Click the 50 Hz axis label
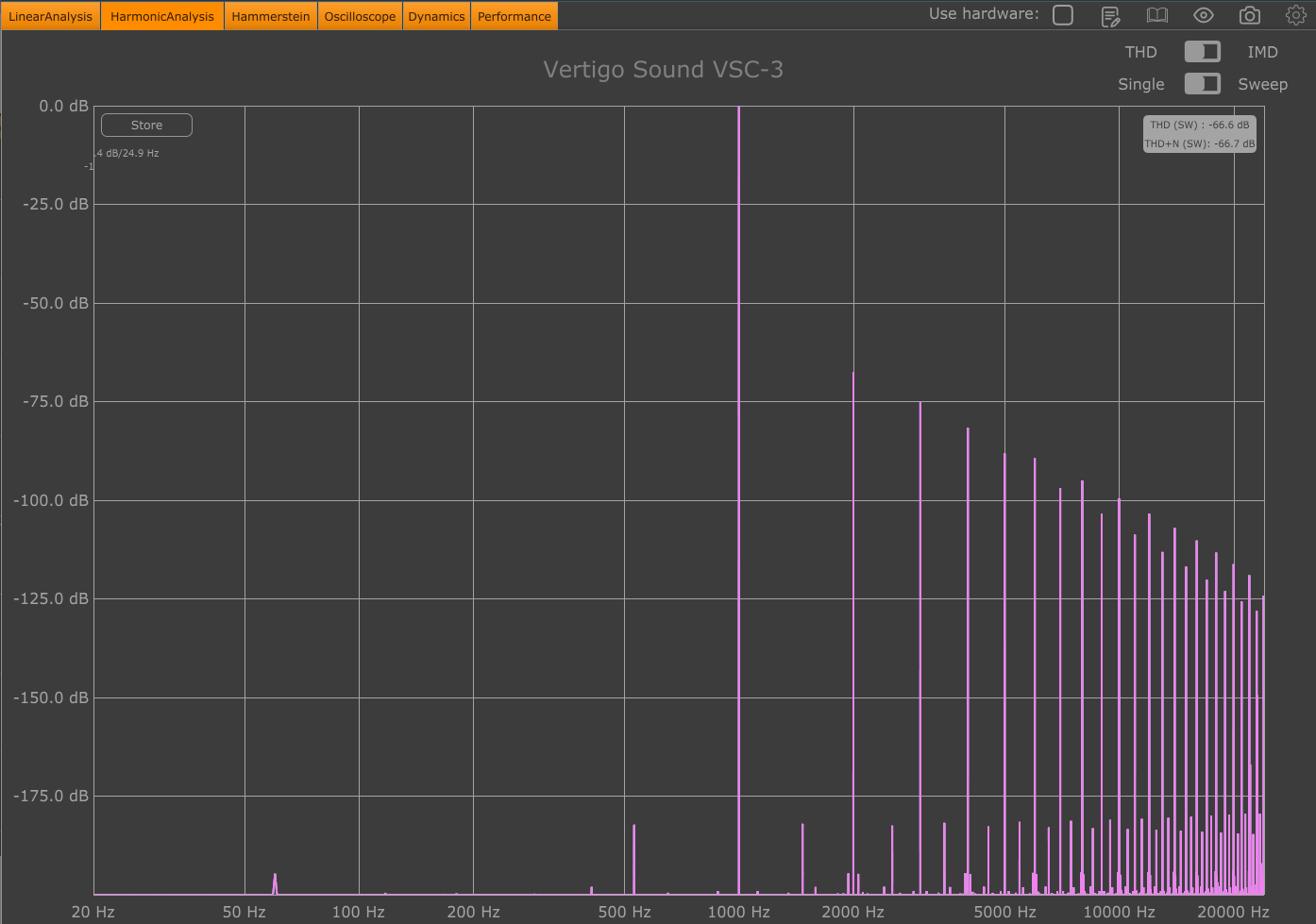1316x924 pixels. click(245, 912)
